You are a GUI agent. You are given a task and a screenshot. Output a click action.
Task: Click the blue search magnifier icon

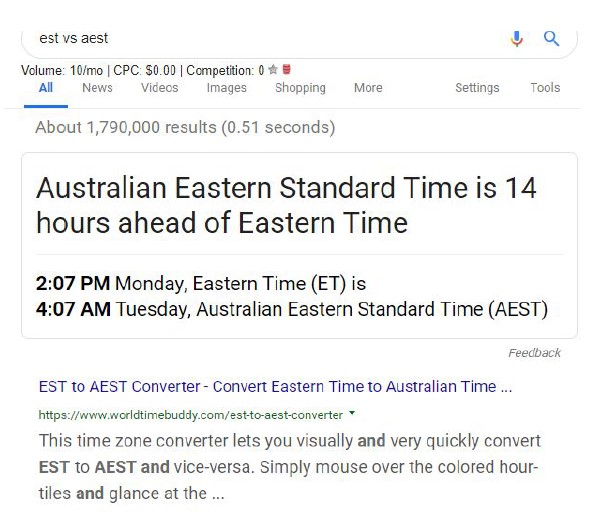coord(551,38)
